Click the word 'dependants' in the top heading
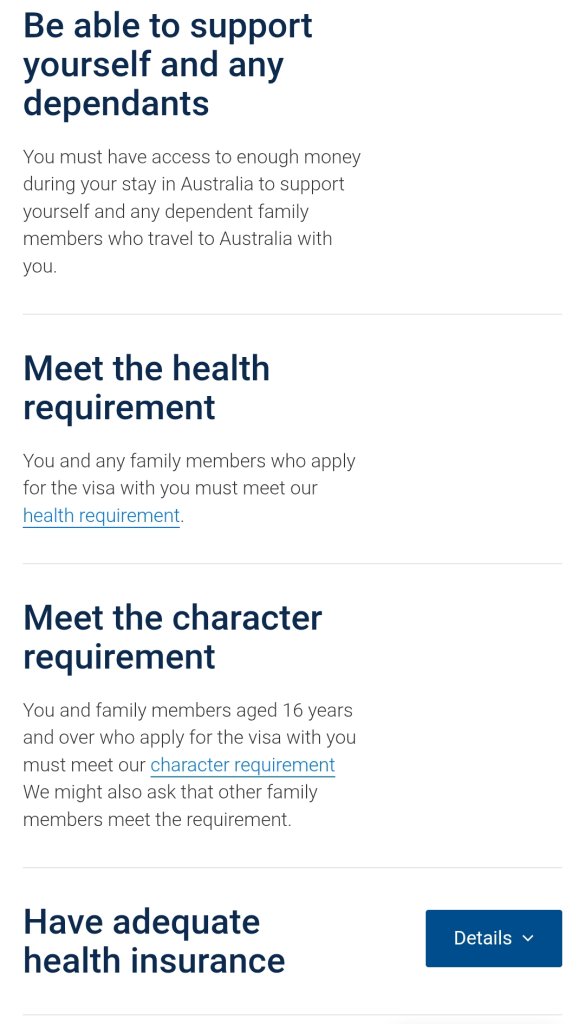Screen dimensions: 585x1024 point(116,103)
